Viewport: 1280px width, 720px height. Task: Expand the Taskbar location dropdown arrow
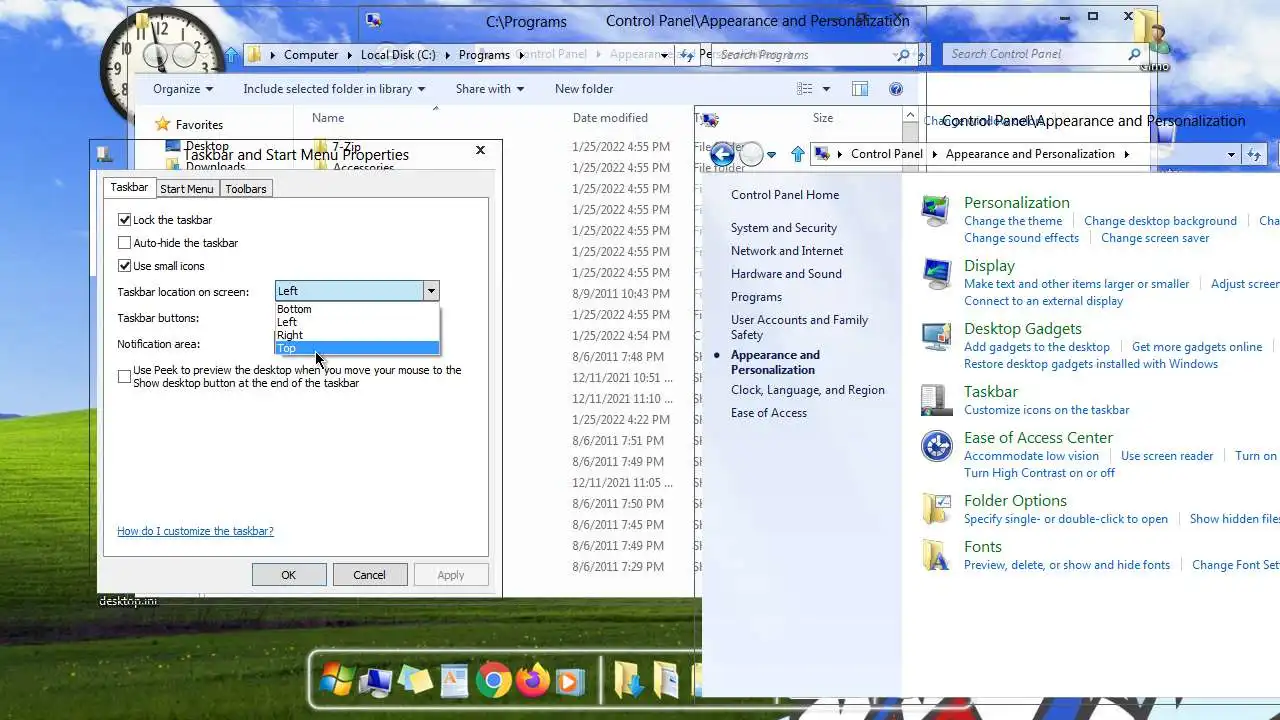coord(431,291)
